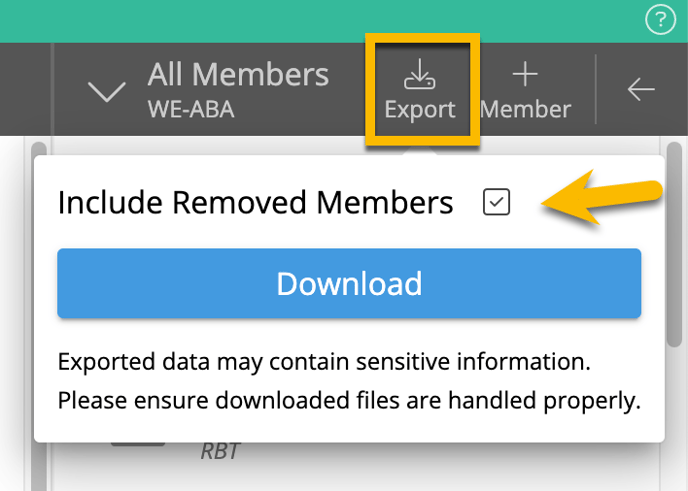Click the WE-ABA organization subtitle
This screenshot has width=688, height=491.
click(191, 109)
